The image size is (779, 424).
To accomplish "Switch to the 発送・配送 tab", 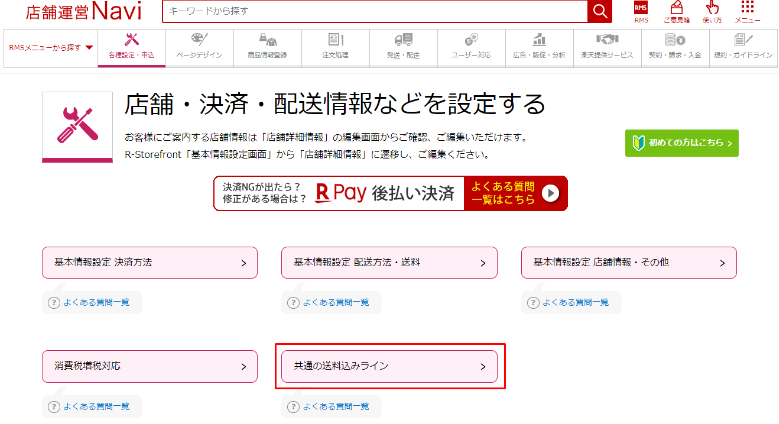I will [x=403, y=48].
